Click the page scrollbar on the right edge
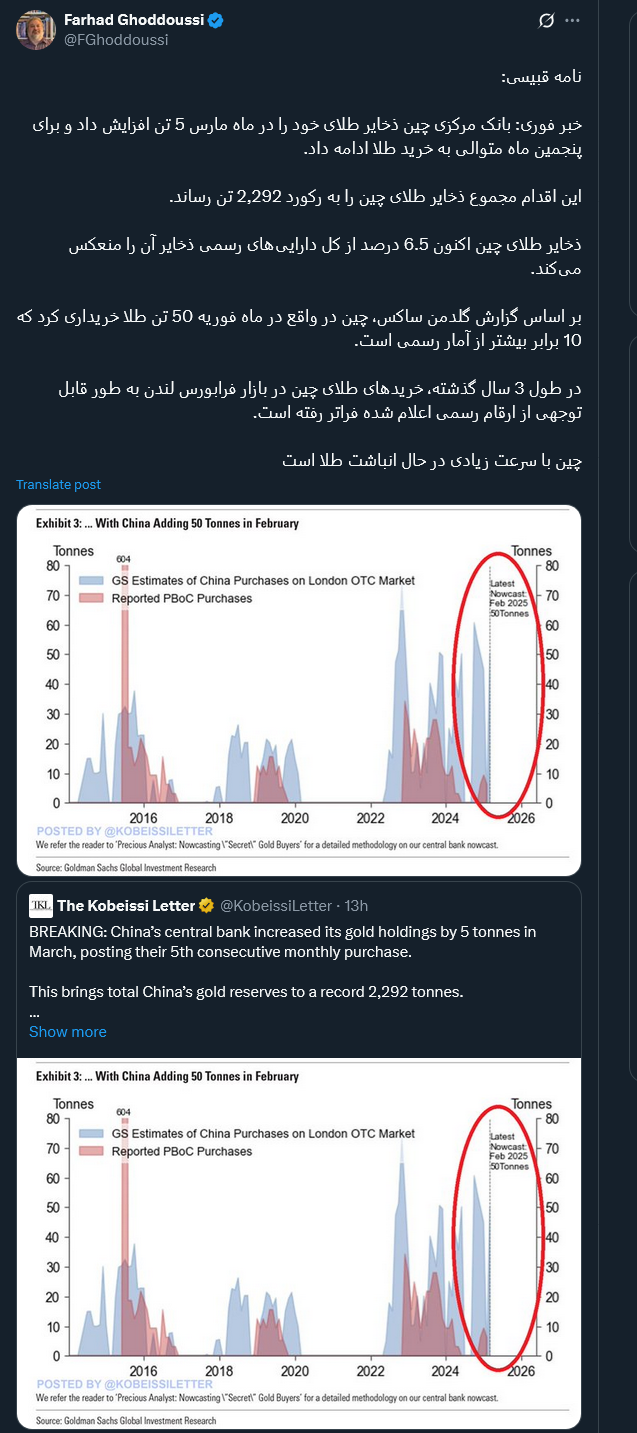This screenshot has height=1433, width=637. coord(634,400)
